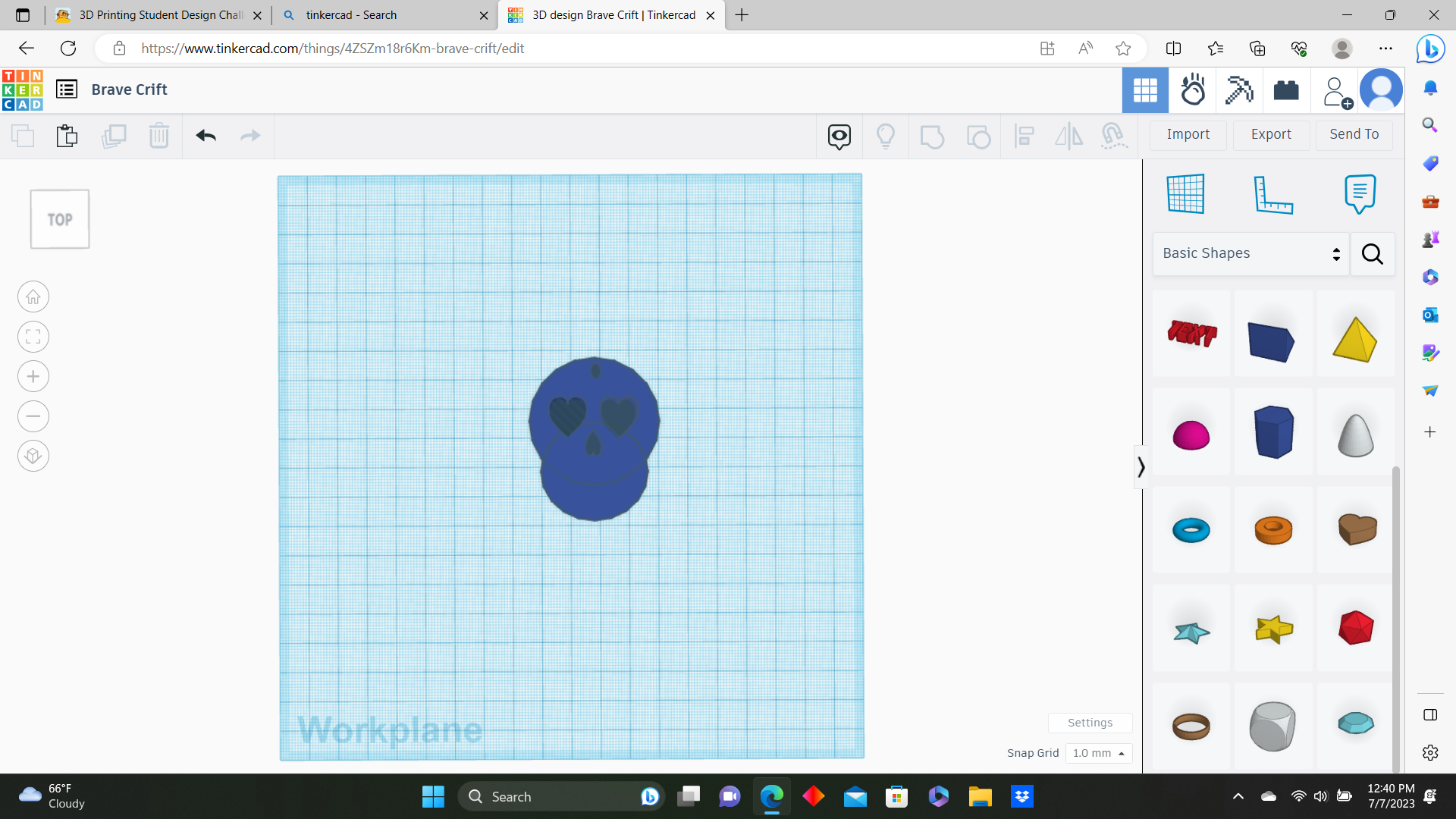Toggle the inspect eye tool in the toolbar
Viewport: 1456px width, 819px height.
point(839,136)
